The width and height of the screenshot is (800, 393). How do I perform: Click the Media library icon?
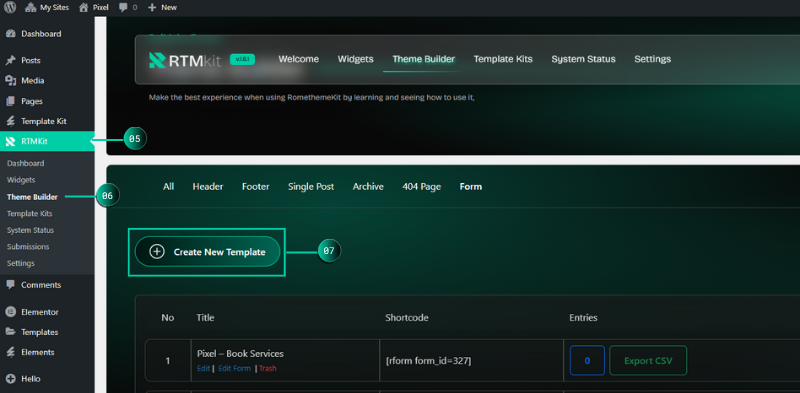[x=10, y=81]
